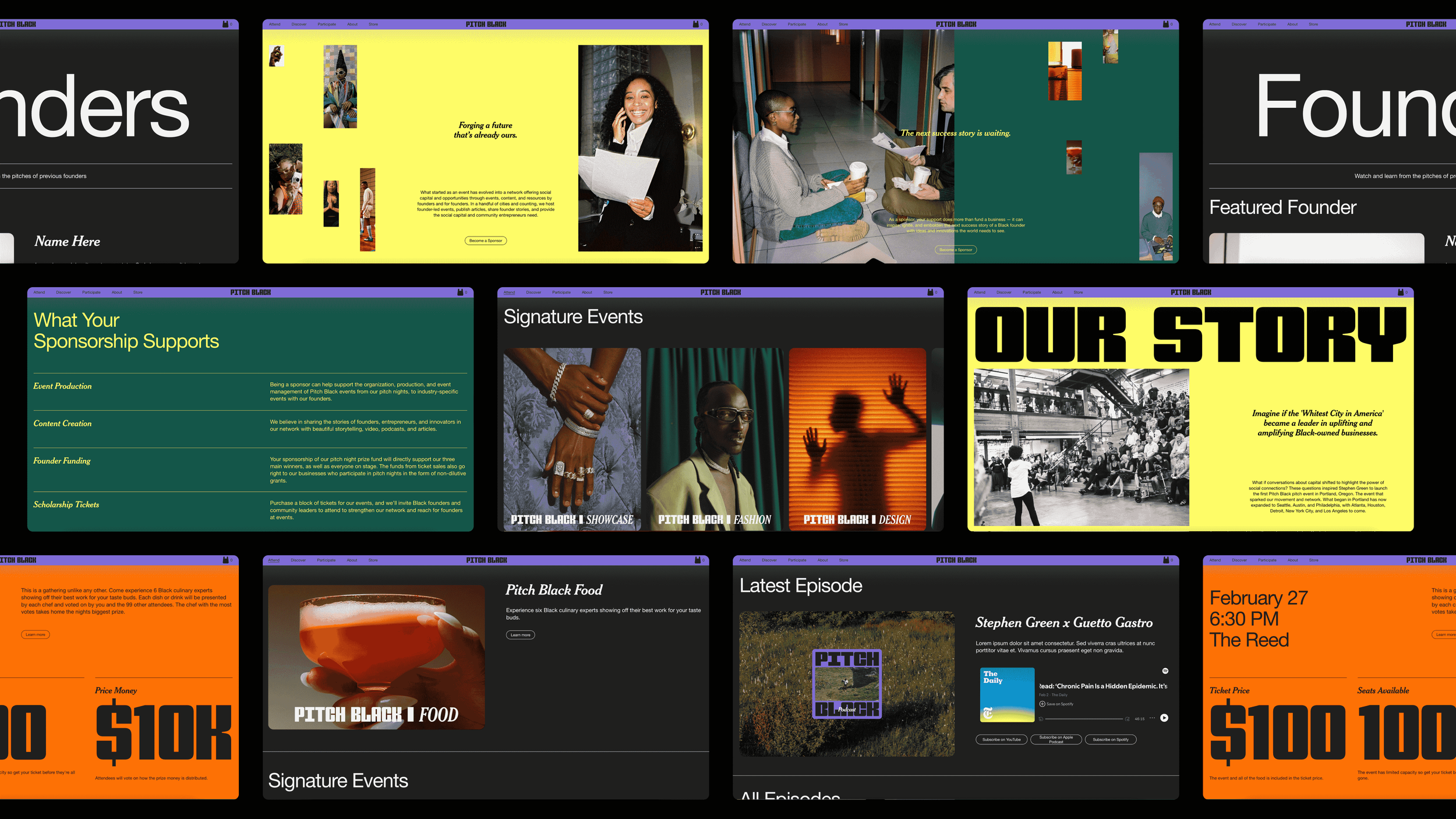Select the Content Creation row

(x=250, y=429)
